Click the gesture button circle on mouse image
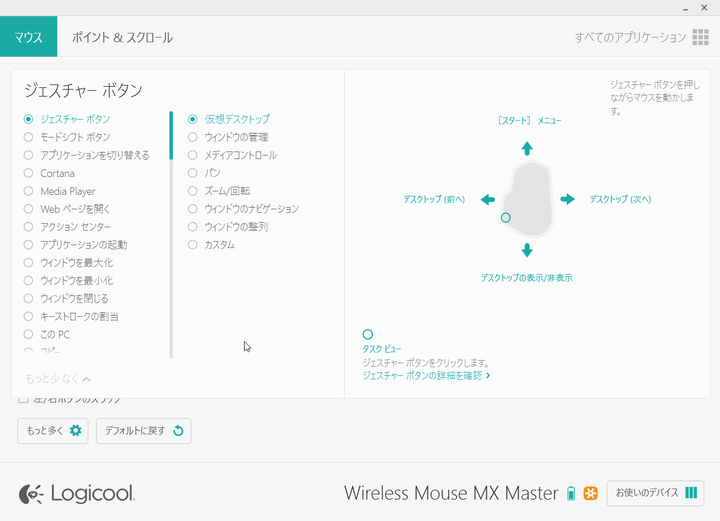 click(506, 218)
